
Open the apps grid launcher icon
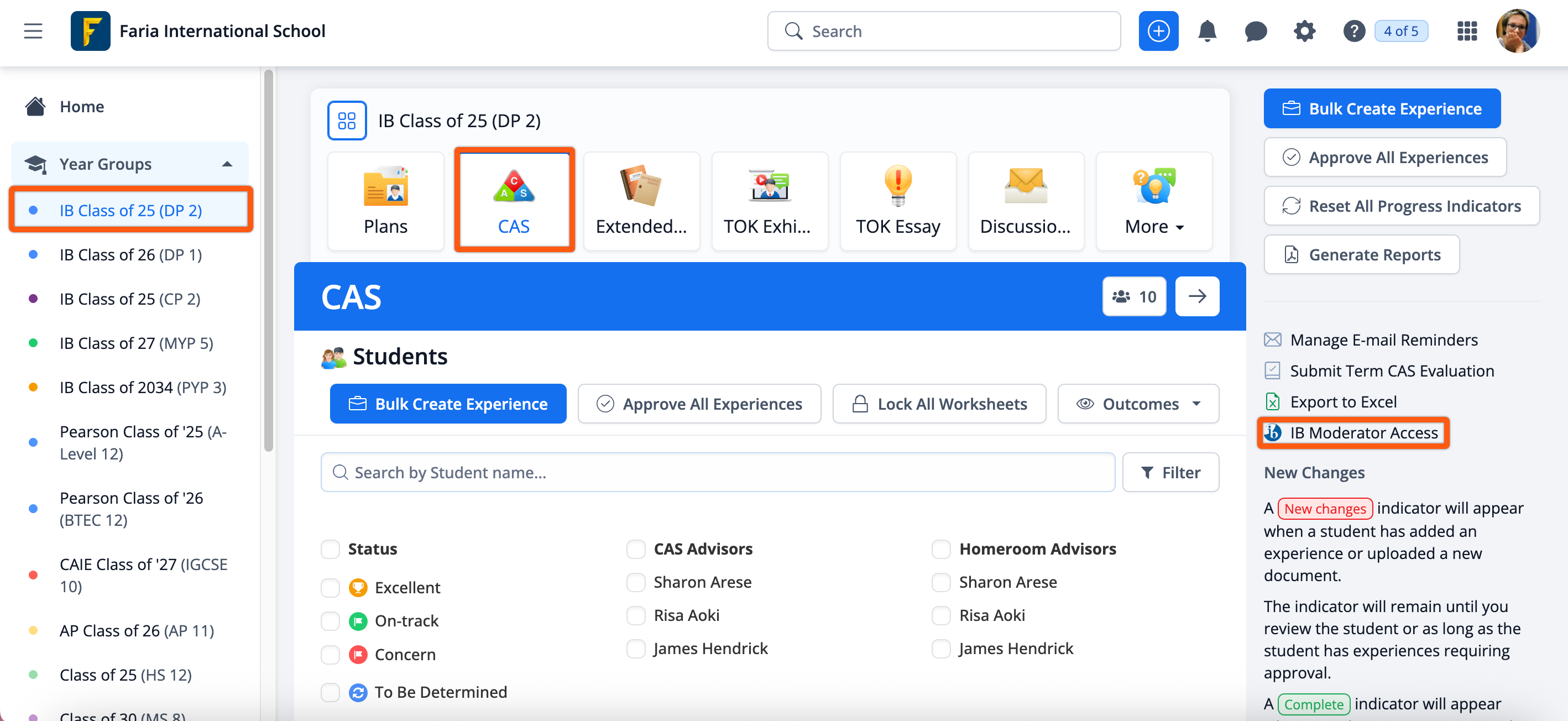[x=1467, y=31]
